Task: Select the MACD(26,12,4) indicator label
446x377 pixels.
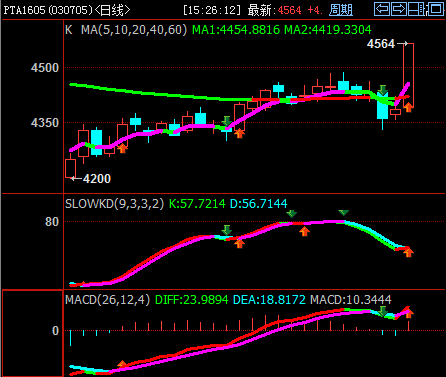Action: click(108, 300)
